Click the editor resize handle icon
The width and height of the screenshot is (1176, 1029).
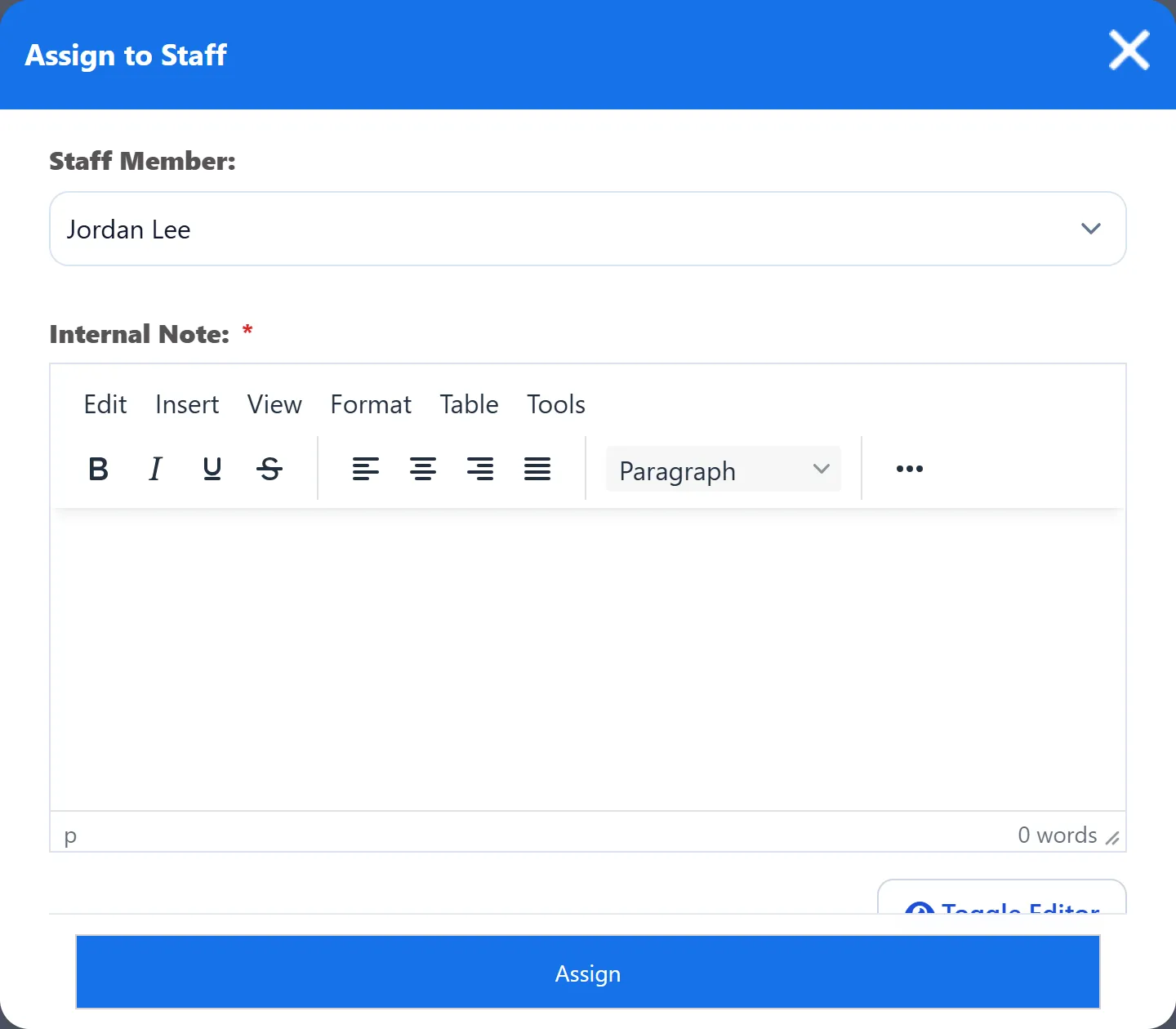coord(1112,838)
